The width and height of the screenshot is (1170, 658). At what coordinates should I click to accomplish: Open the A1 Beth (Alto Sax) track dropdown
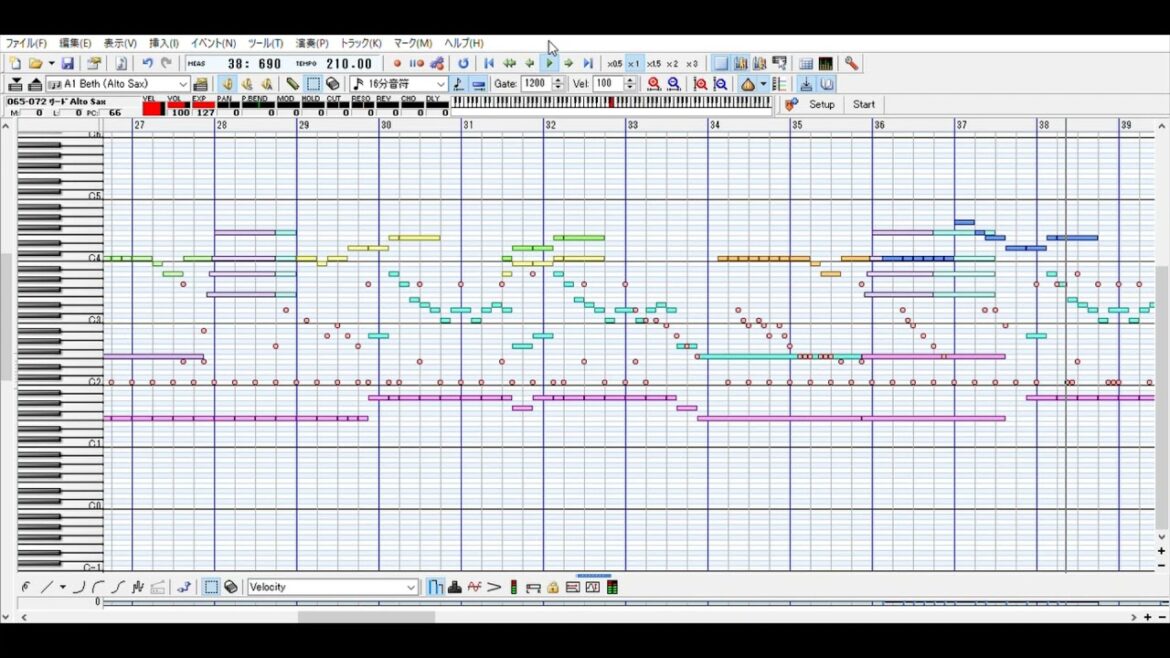183,84
